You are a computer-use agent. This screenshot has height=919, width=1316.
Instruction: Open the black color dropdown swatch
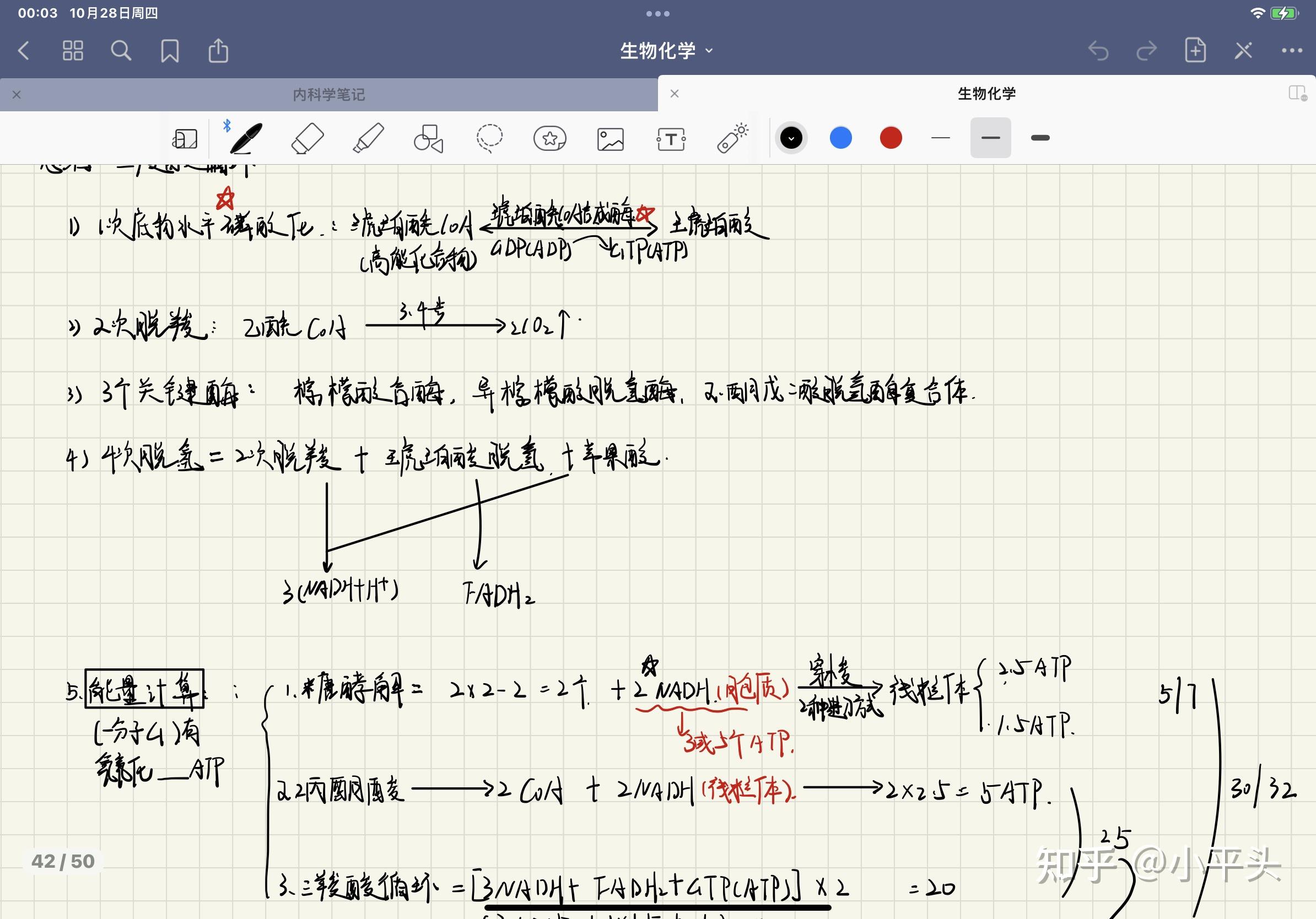[x=791, y=138]
